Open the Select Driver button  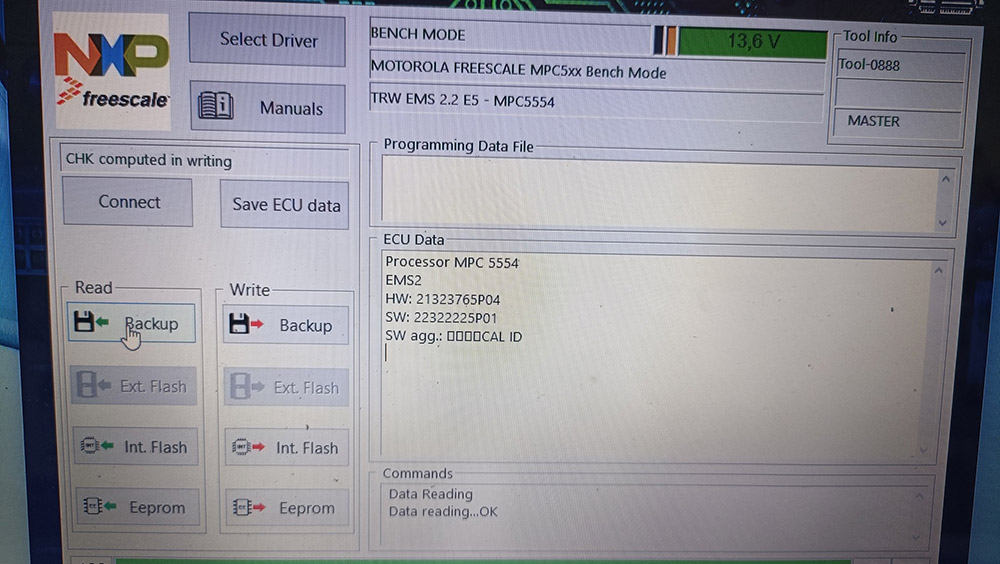pos(267,40)
